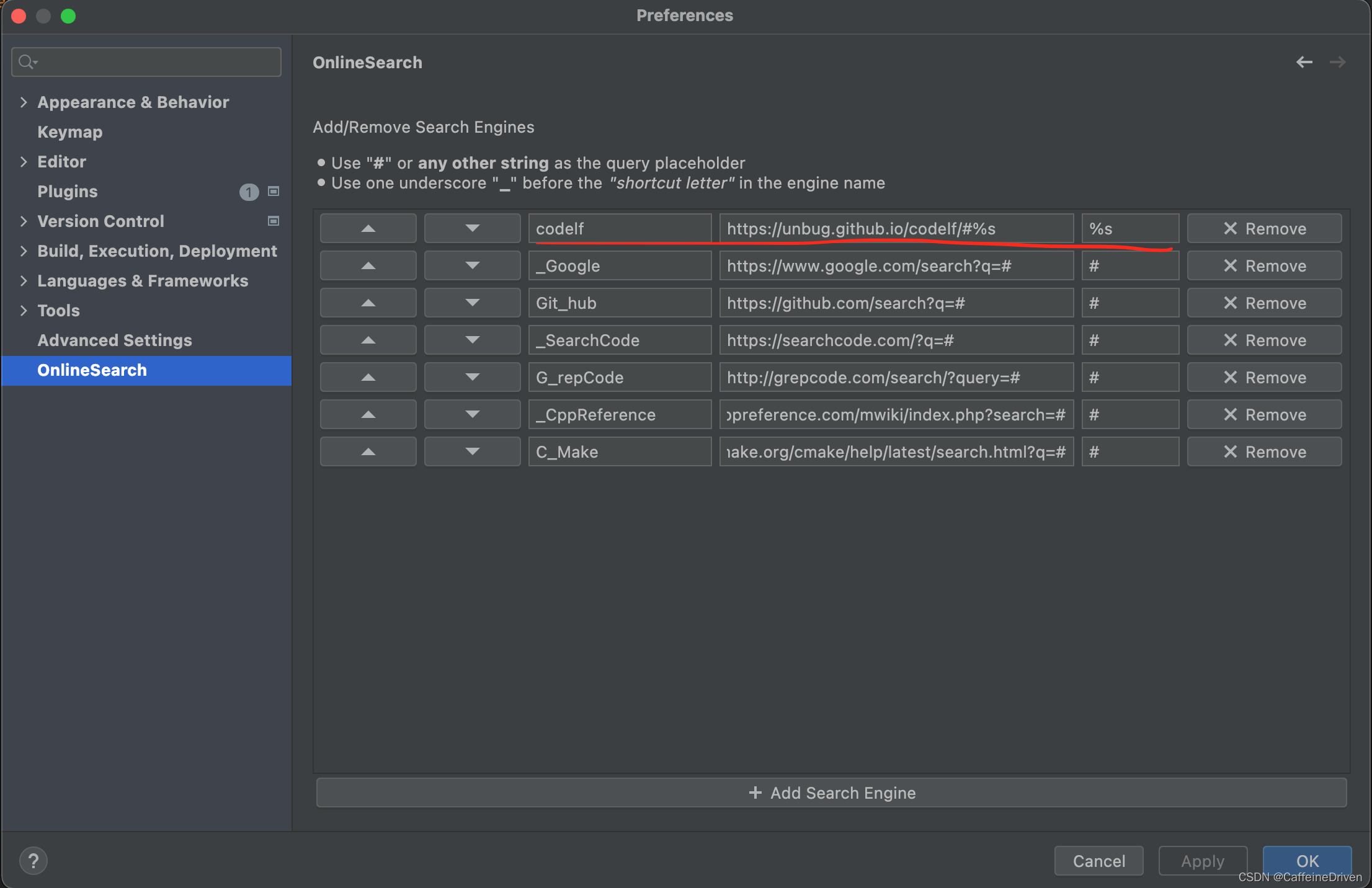Move the _SearchCode engine up
The height and width of the screenshot is (888, 1372).
(368, 340)
